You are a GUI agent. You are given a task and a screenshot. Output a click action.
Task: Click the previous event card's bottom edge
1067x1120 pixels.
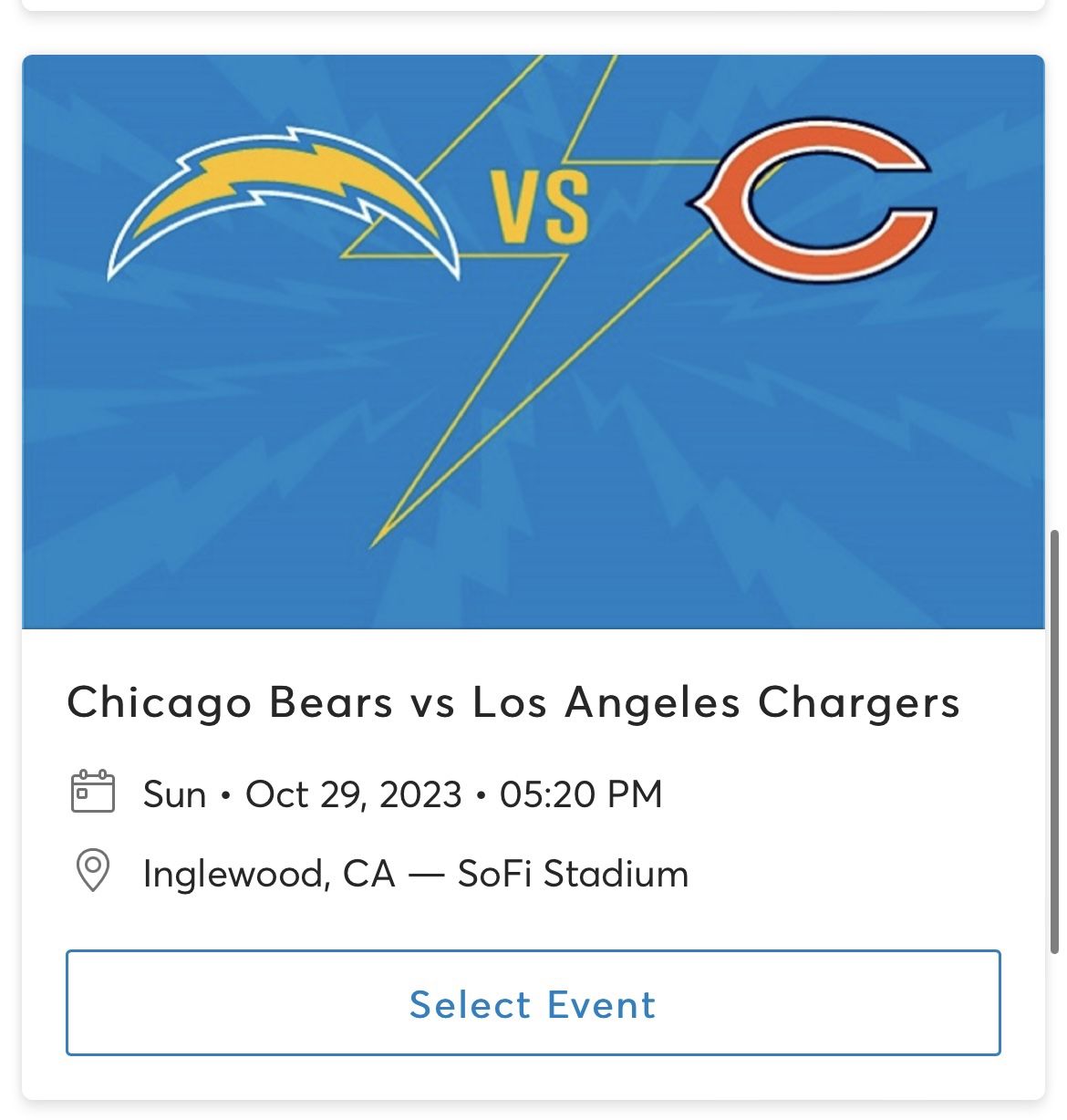click(x=533, y=6)
